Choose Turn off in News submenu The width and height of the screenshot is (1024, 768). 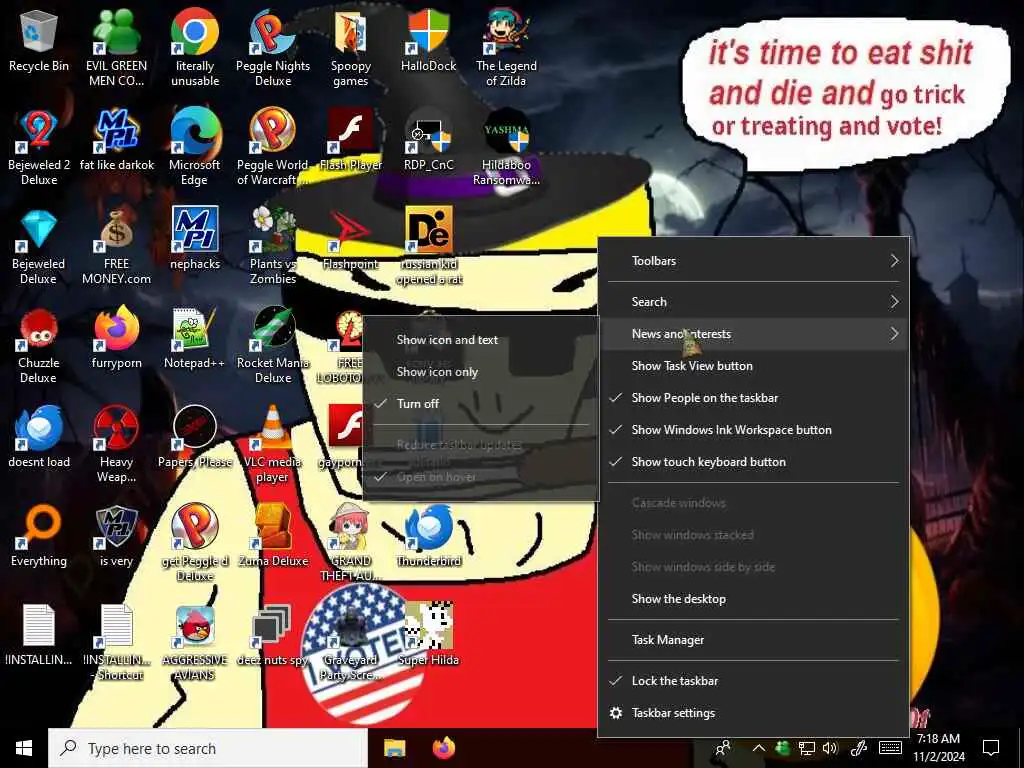481,404
